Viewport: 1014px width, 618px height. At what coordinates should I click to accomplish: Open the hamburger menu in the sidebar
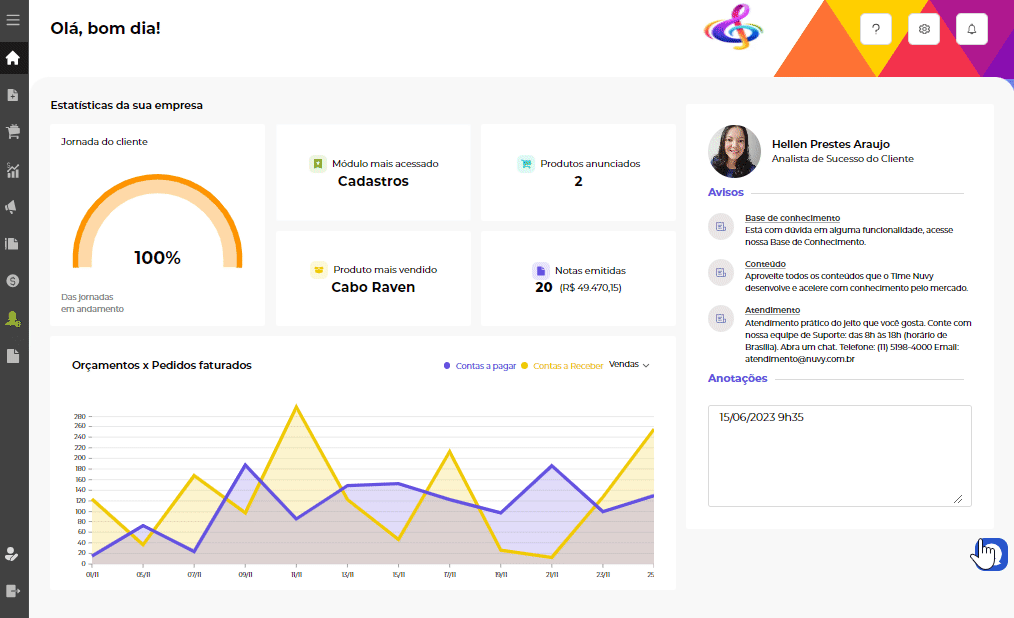point(13,19)
